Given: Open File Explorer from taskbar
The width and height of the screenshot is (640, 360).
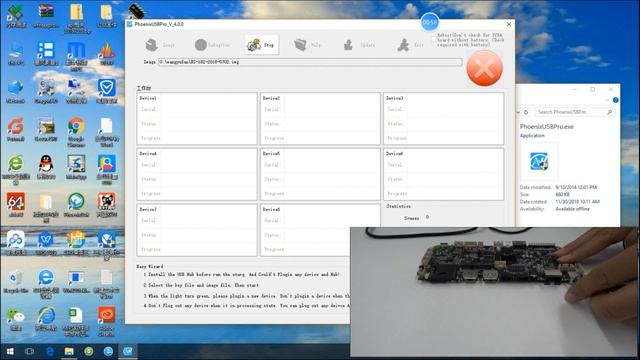Looking at the screenshot, I should tap(69, 351).
